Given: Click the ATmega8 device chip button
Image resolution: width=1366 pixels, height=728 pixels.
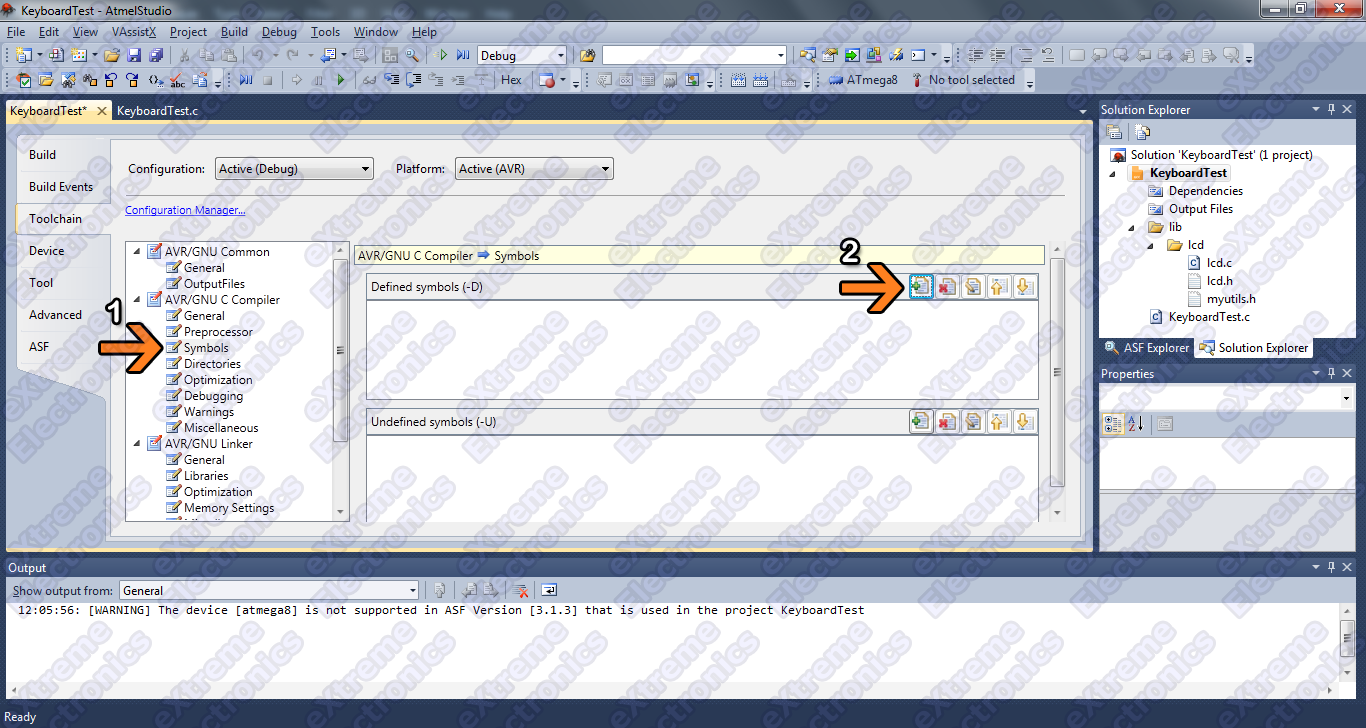Looking at the screenshot, I should 863,80.
